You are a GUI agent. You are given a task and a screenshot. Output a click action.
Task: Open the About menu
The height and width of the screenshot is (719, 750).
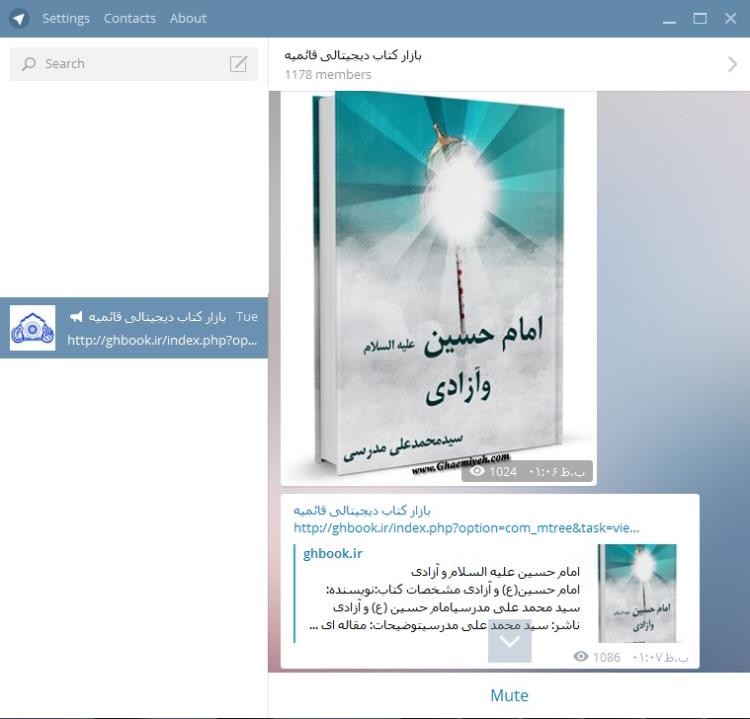pyautogui.click(x=188, y=18)
